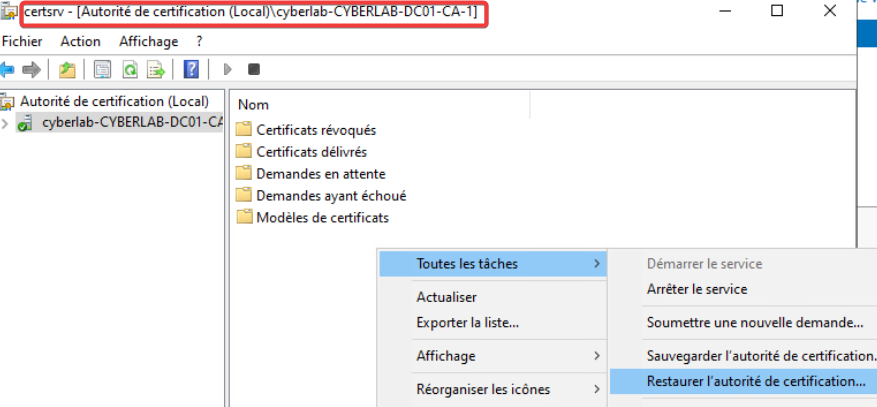Open the Certificats révoqués folder
Screen dimensions: 877x407
coord(315,129)
